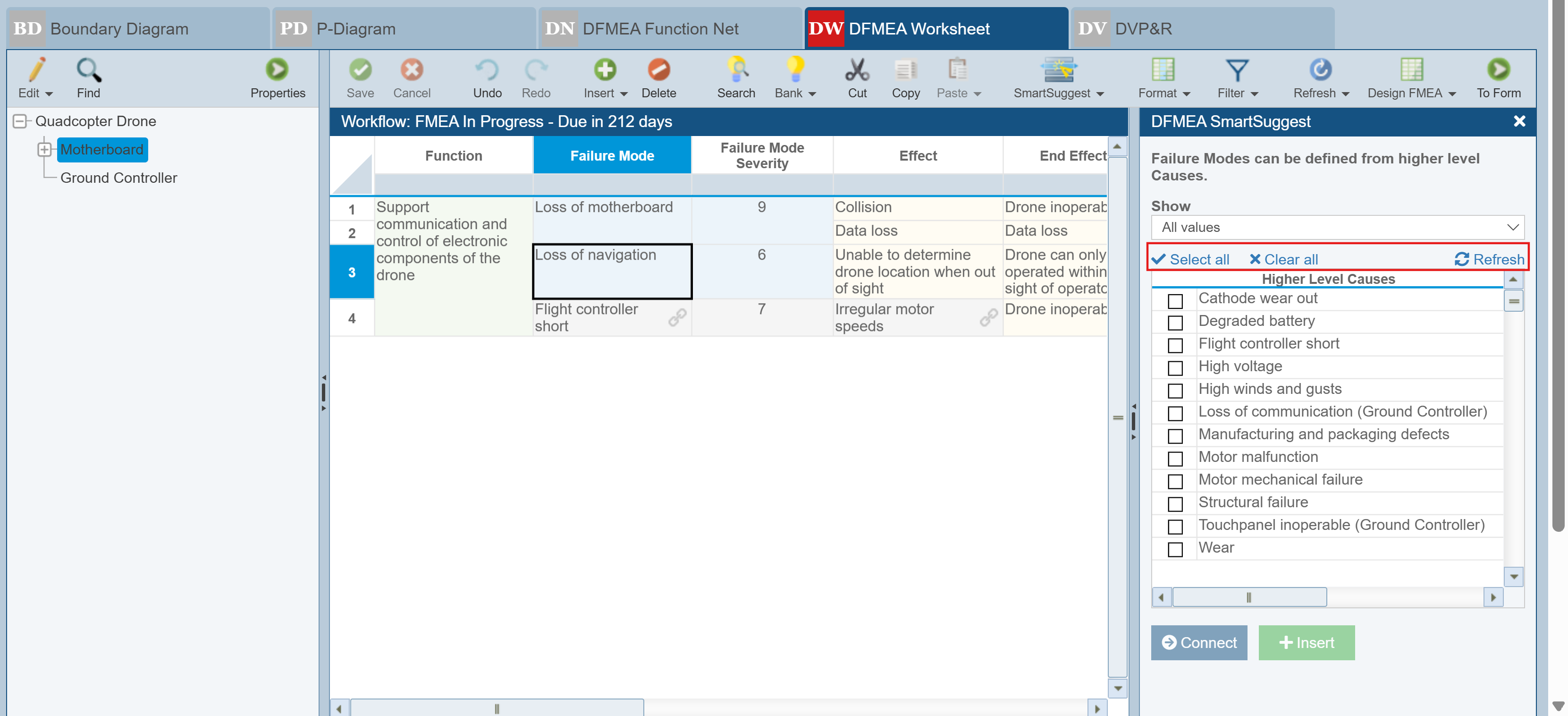
Task: Open Properties in the left panel
Action: tap(277, 70)
